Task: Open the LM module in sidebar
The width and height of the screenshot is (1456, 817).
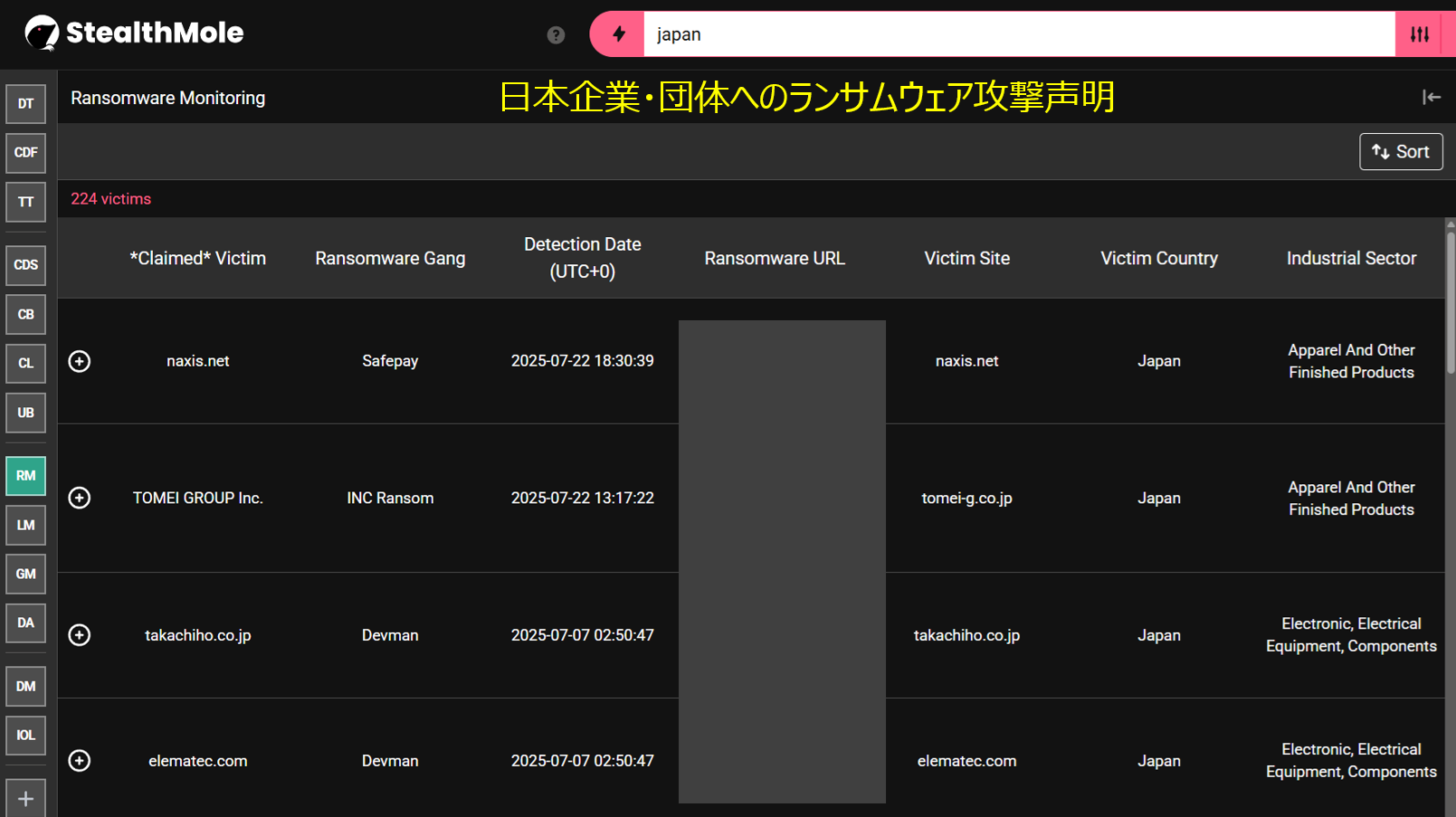Action: pyautogui.click(x=25, y=525)
